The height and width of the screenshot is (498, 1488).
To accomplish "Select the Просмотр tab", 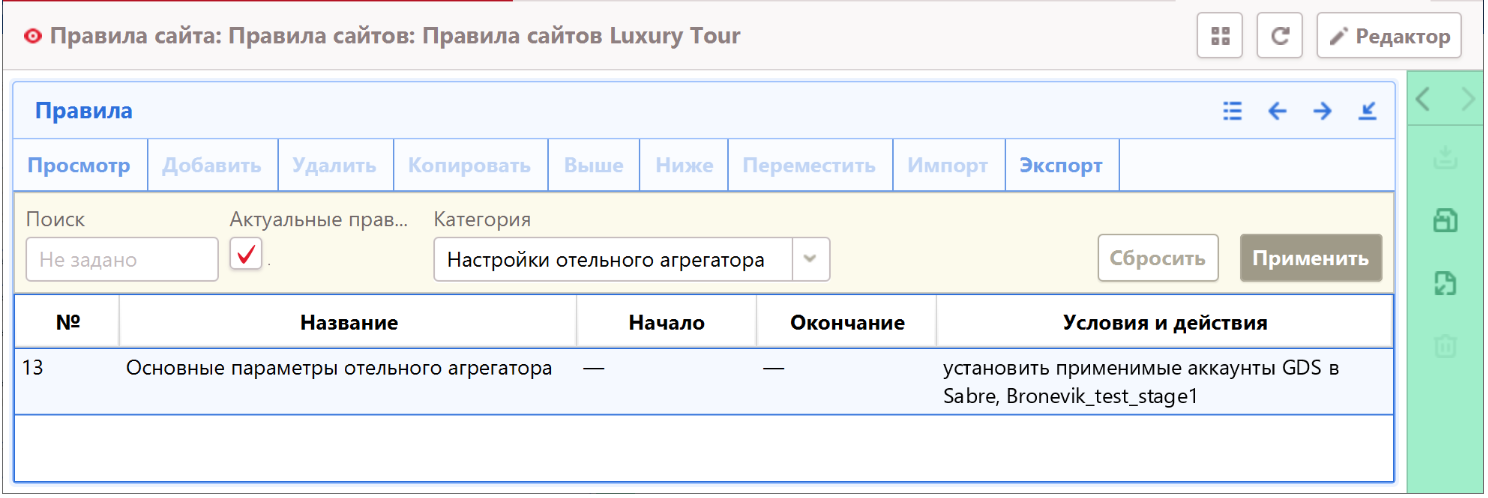I will pos(79,165).
